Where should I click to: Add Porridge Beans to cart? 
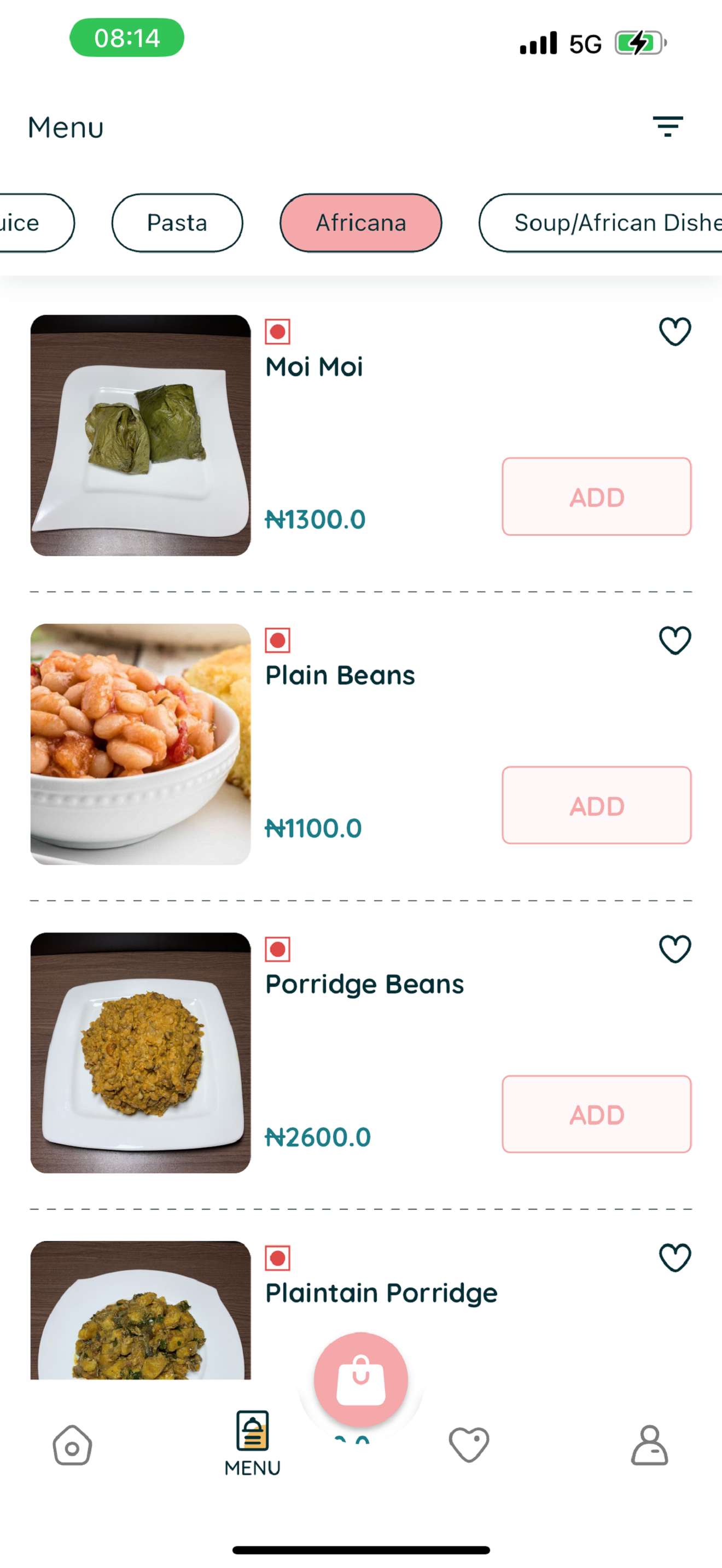click(597, 1114)
